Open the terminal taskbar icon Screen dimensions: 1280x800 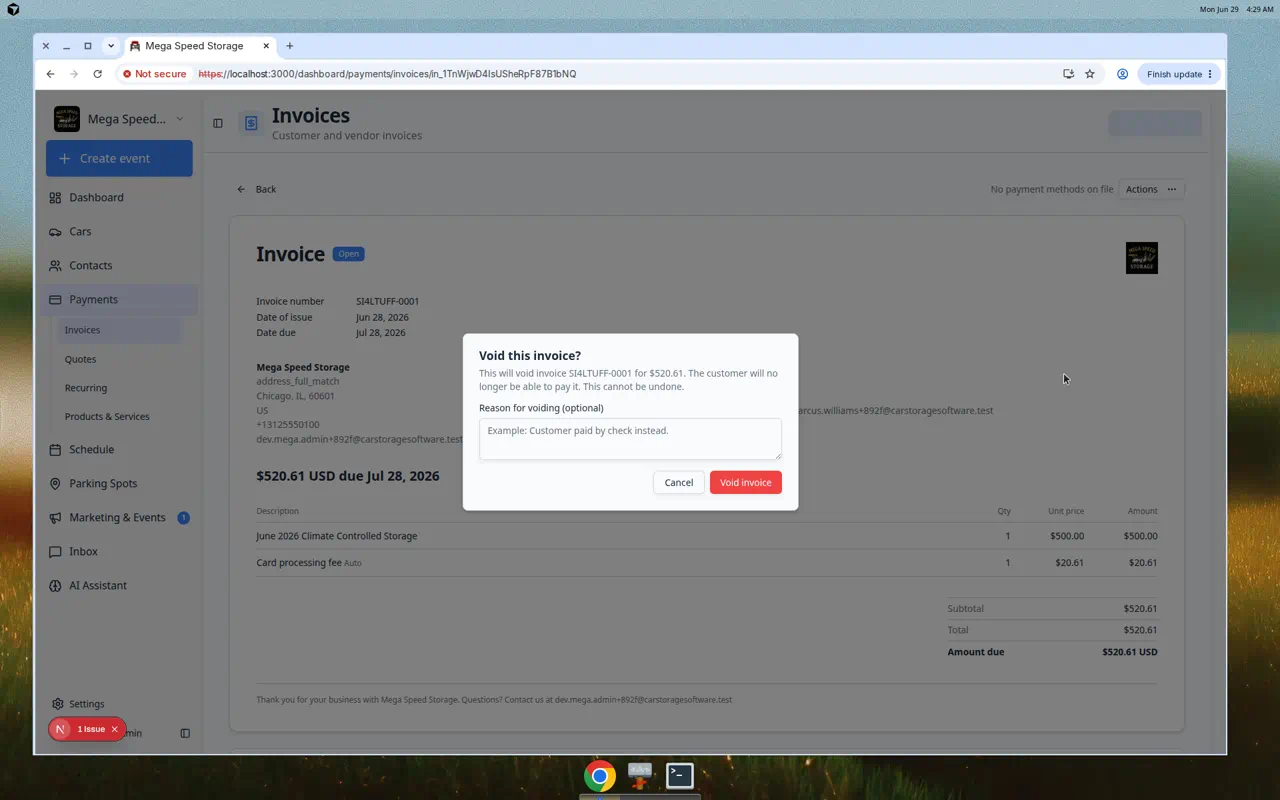coord(680,775)
